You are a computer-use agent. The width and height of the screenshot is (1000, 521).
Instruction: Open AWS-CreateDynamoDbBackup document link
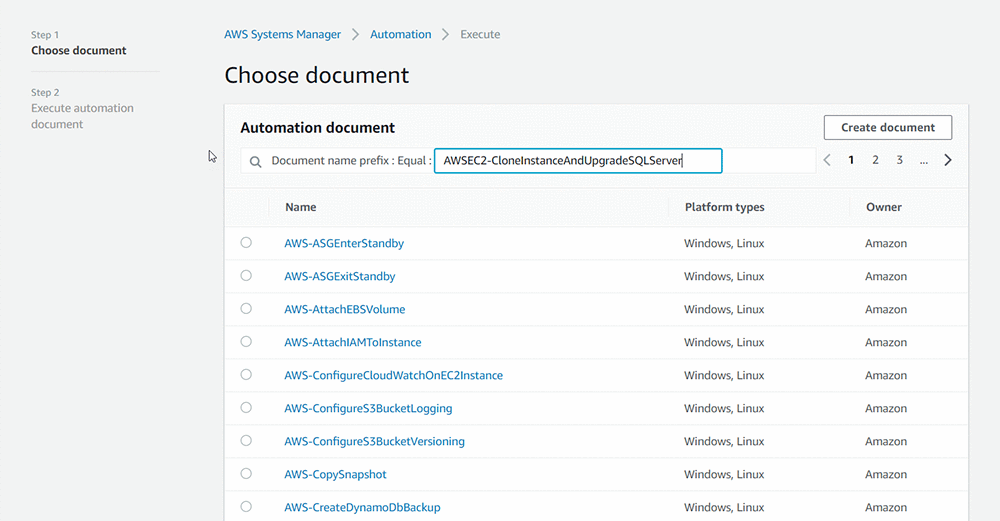click(362, 507)
